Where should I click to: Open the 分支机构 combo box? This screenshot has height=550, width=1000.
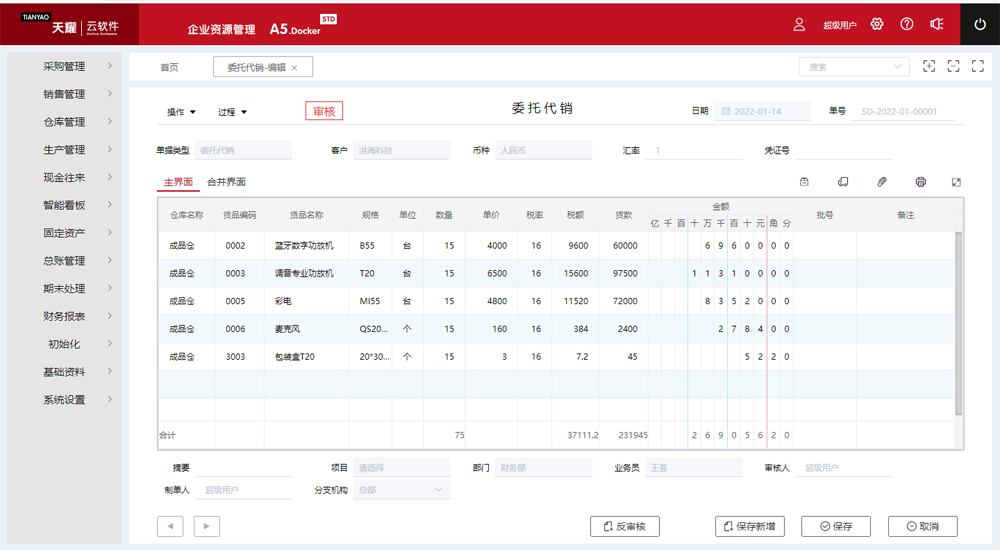tap(402, 490)
